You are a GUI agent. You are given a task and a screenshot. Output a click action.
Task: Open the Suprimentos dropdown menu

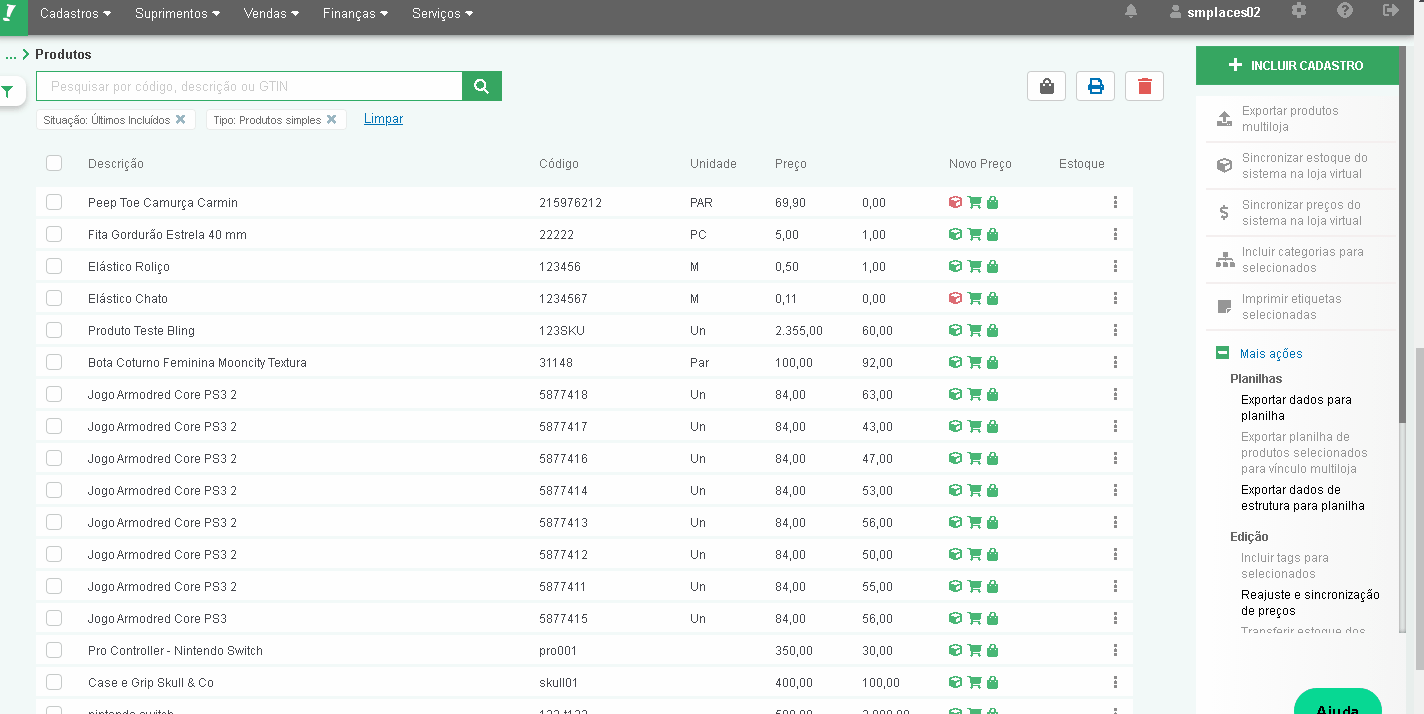pyautogui.click(x=178, y=14)
